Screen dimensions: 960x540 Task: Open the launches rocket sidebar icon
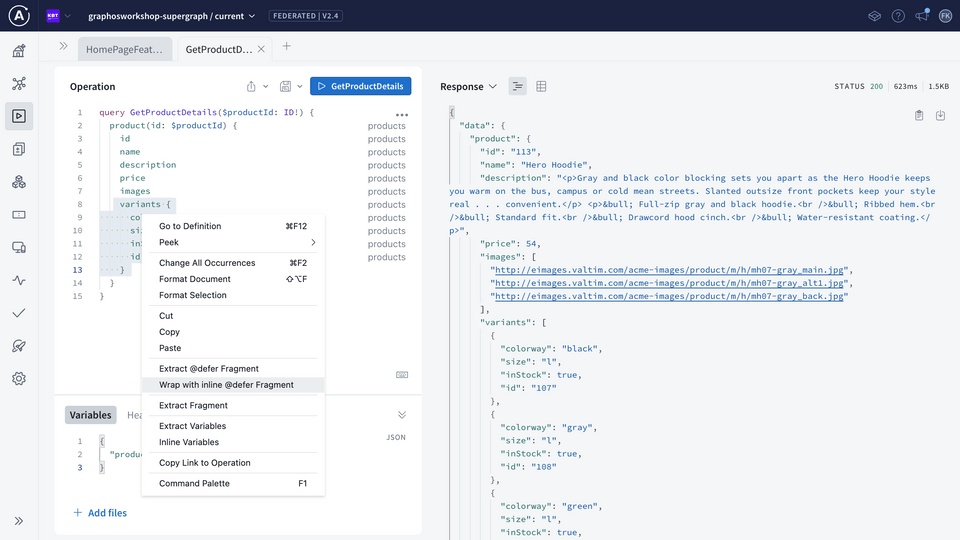point(19,346)
